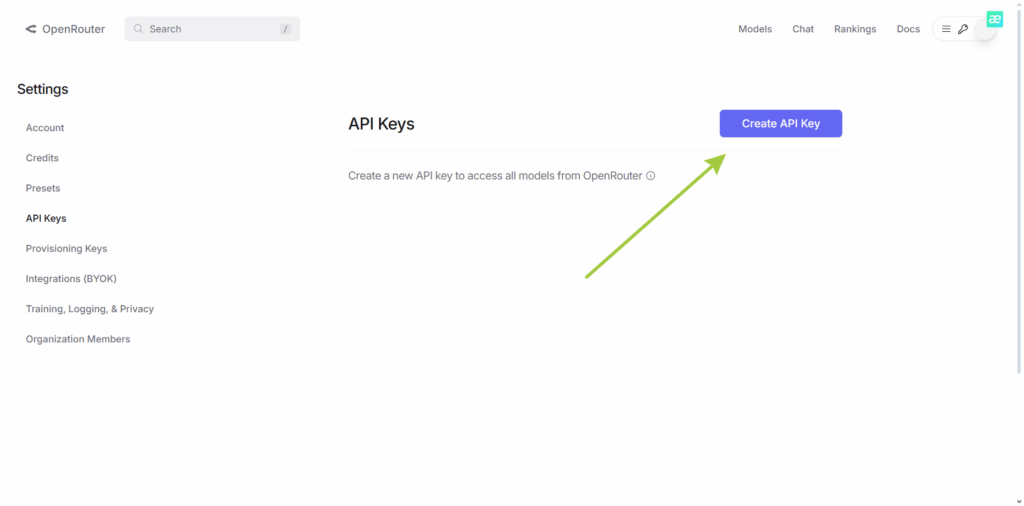Open the Docs link
Image resolution: width=1024 pixels, height=506 pixels.
coord(908,29)
